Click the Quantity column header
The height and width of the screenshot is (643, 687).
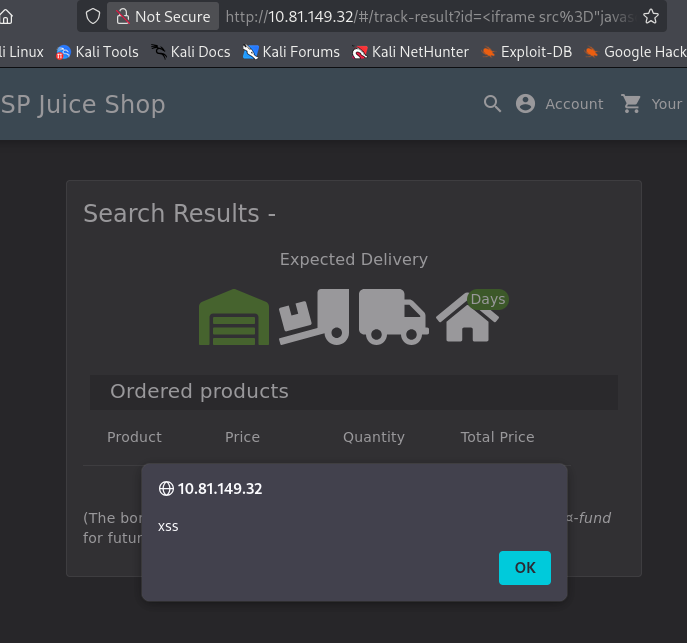(x=374, y=437)
